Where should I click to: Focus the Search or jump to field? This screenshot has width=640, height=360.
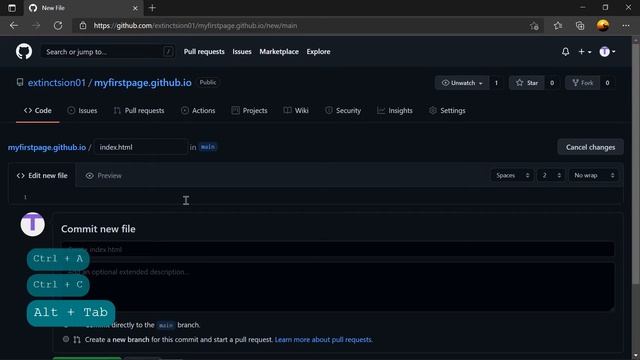[x=108, y=52]
